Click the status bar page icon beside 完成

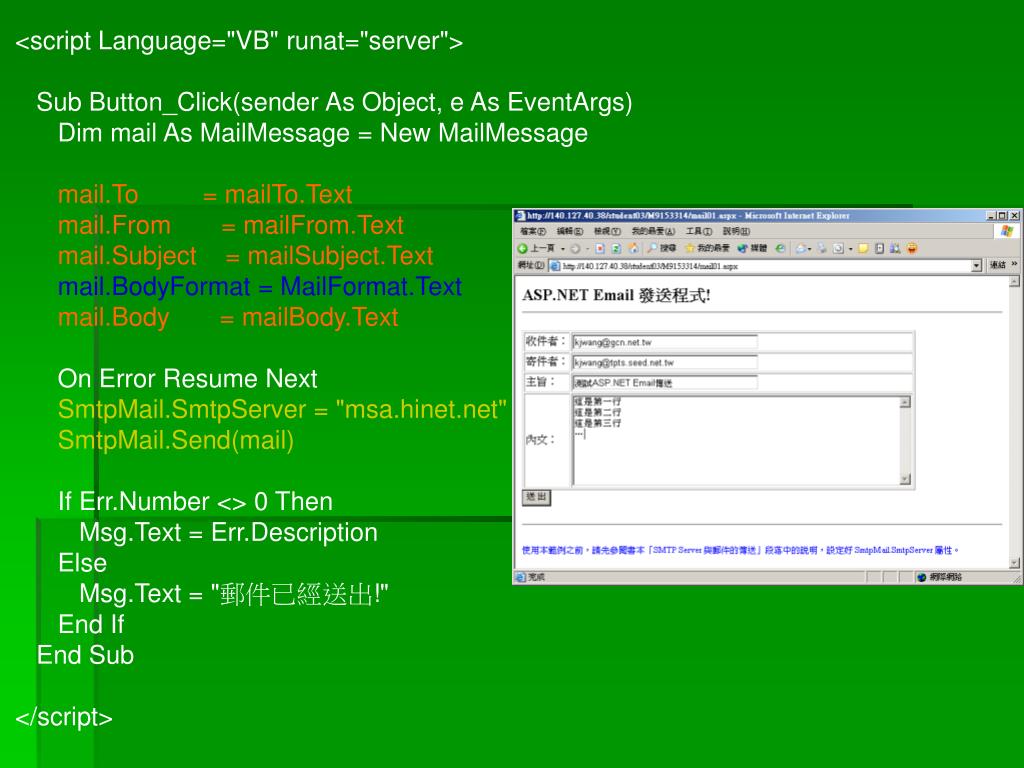pyautogui.click(x=520, y=577)
